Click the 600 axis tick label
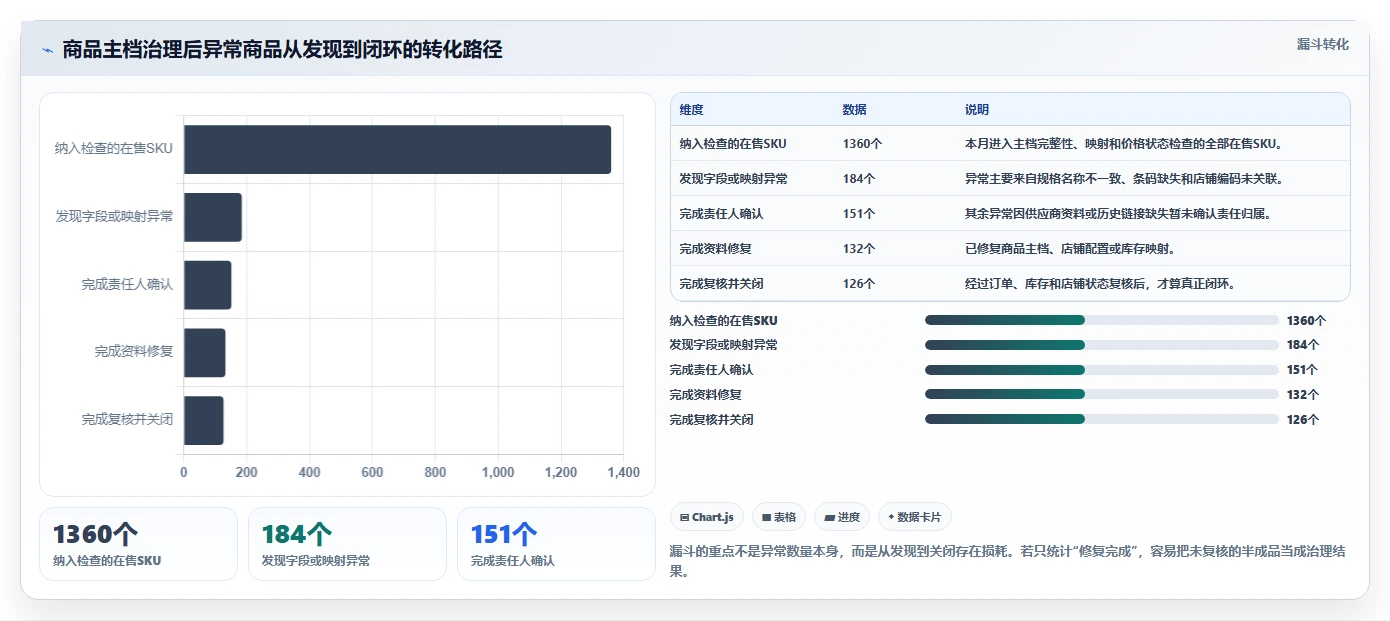The width and height of the screenshot is (1390, 621). point(372,473)
